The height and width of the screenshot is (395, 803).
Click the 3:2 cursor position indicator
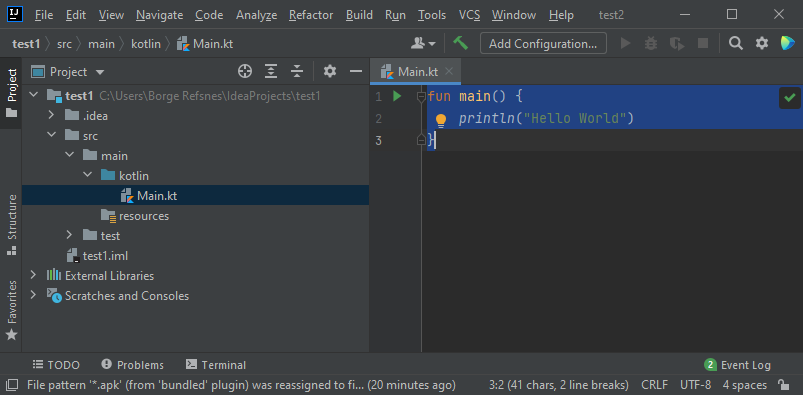(x=559, y=385)
